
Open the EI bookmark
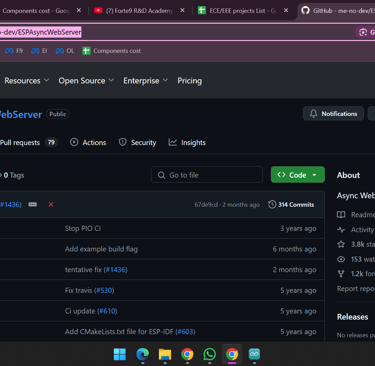pos(39,51)
